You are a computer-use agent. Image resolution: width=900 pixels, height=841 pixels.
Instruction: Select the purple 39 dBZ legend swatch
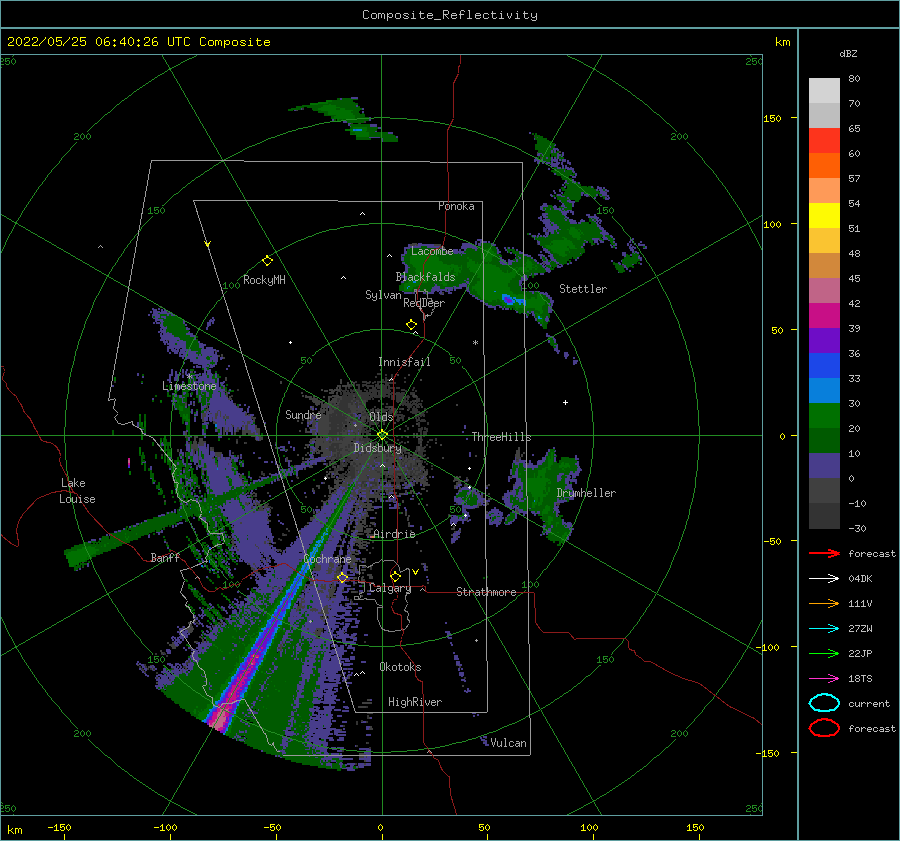[824, 341]
